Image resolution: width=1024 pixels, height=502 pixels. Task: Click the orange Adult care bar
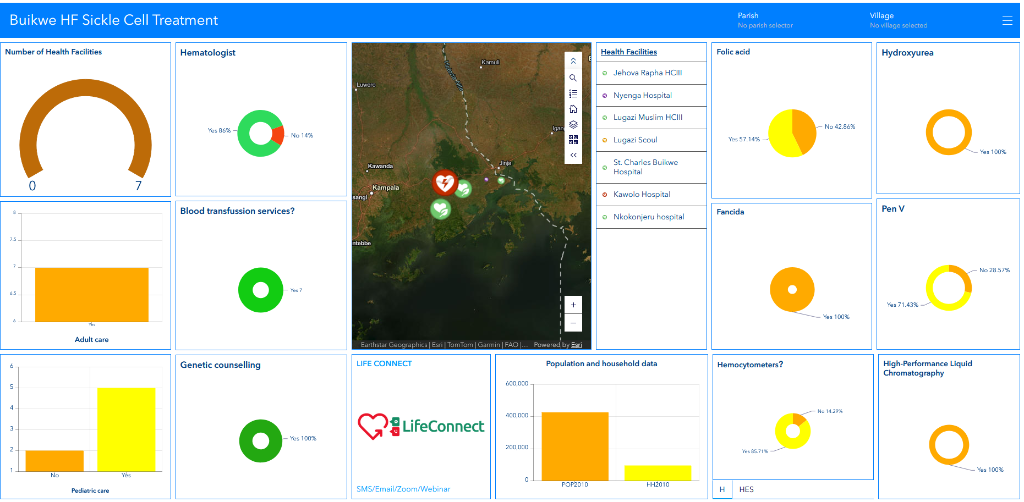coord(91,294)
